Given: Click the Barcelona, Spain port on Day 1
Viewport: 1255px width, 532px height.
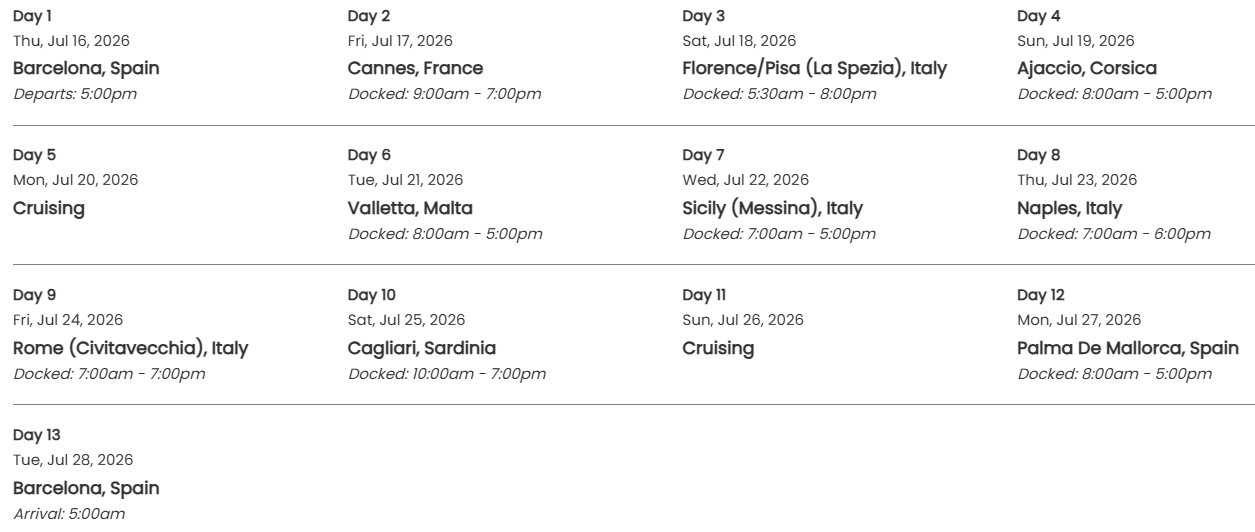Looking at the screenshot, I should pos(86,68).
